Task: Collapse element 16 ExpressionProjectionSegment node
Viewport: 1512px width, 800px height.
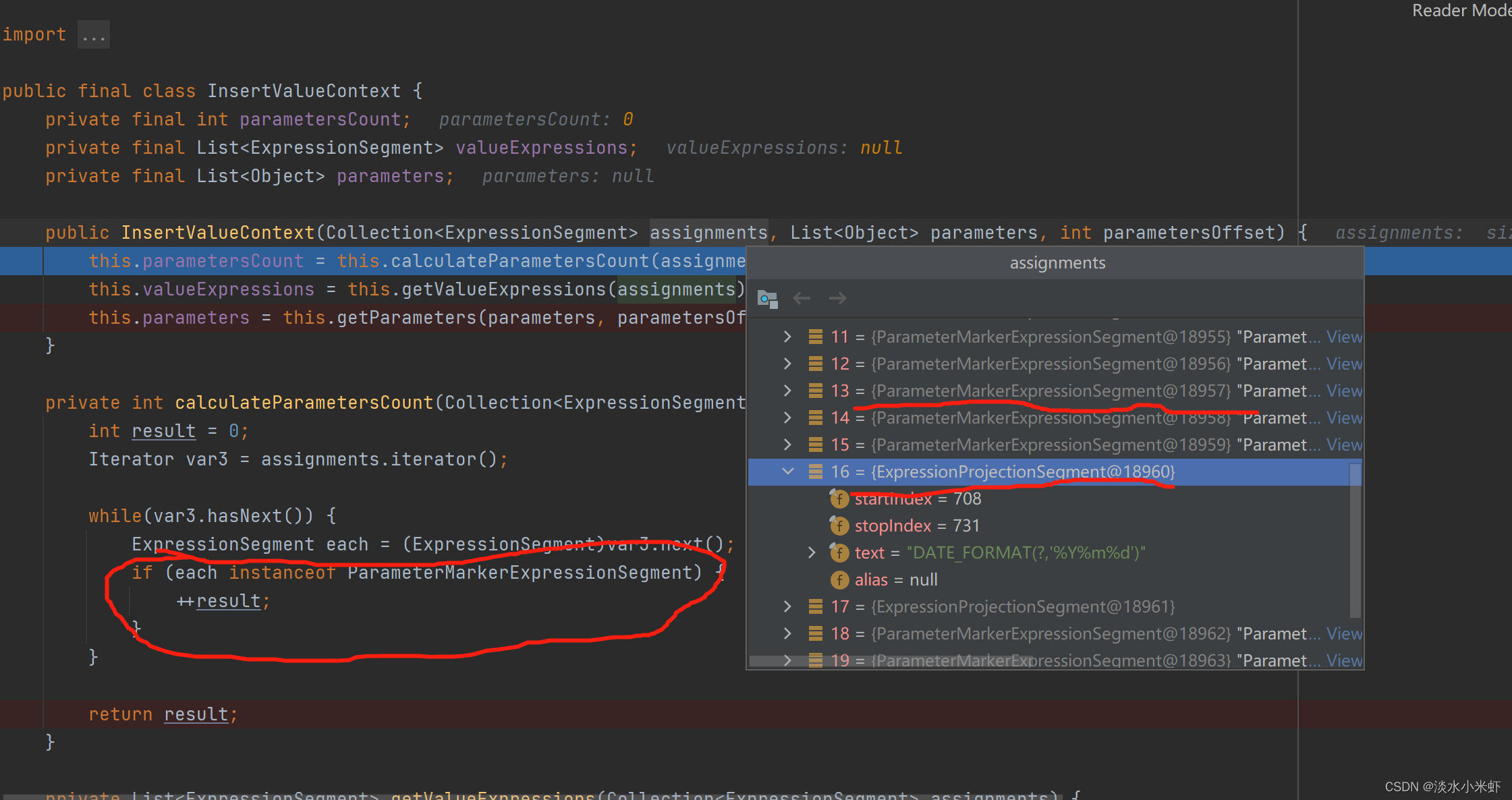Action: (787, 472)
